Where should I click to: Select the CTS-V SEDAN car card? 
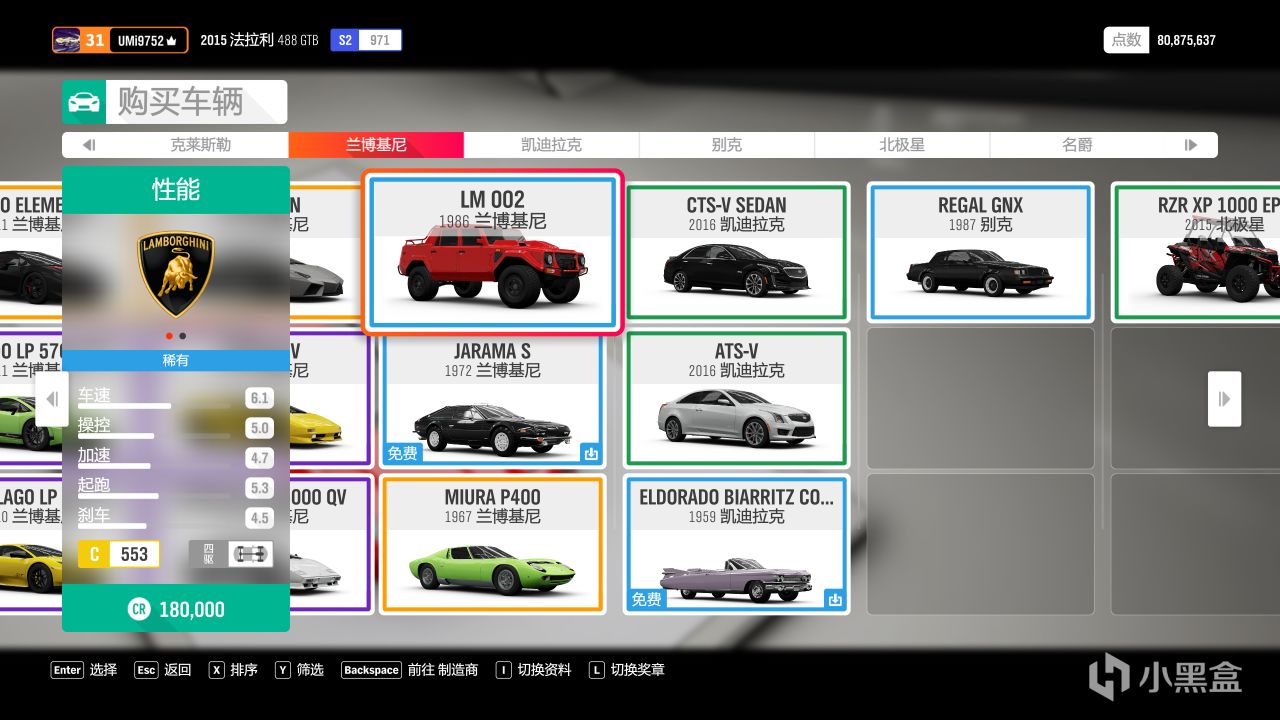737,252
